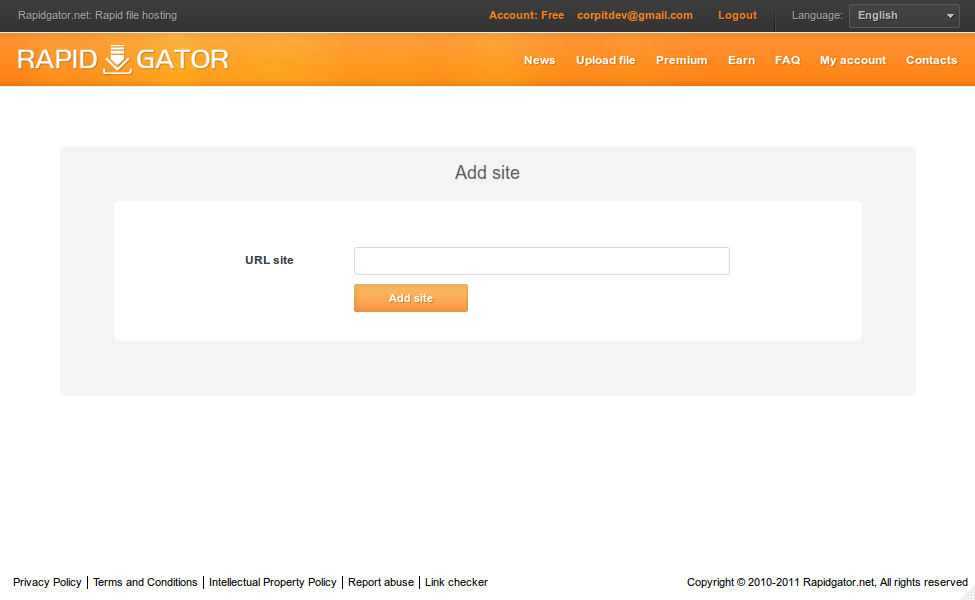
Task: Click the Logout link
Action: (x=737, y=16)
